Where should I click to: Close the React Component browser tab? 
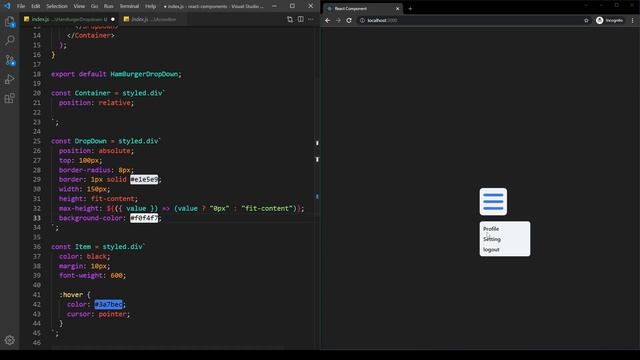[x=398, y=9]
